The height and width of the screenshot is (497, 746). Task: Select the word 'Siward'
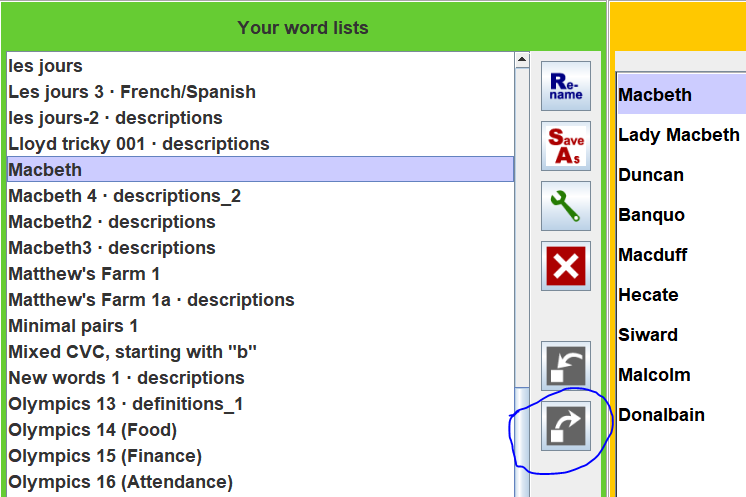tap(682, 334)
